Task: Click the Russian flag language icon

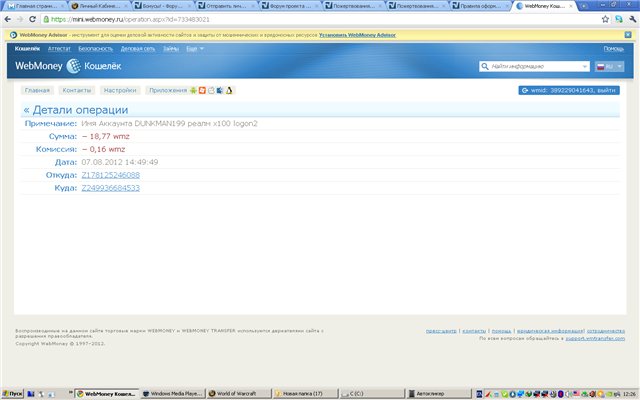Action: [x=603, y=67]
